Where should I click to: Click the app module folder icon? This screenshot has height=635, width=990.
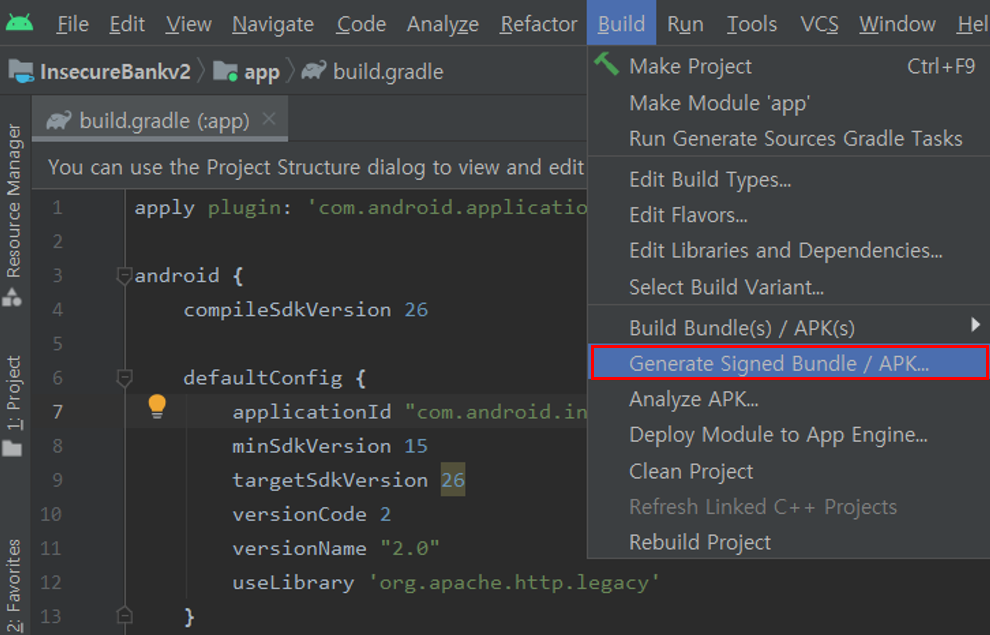pyautogui.click(x=225, y=71)
